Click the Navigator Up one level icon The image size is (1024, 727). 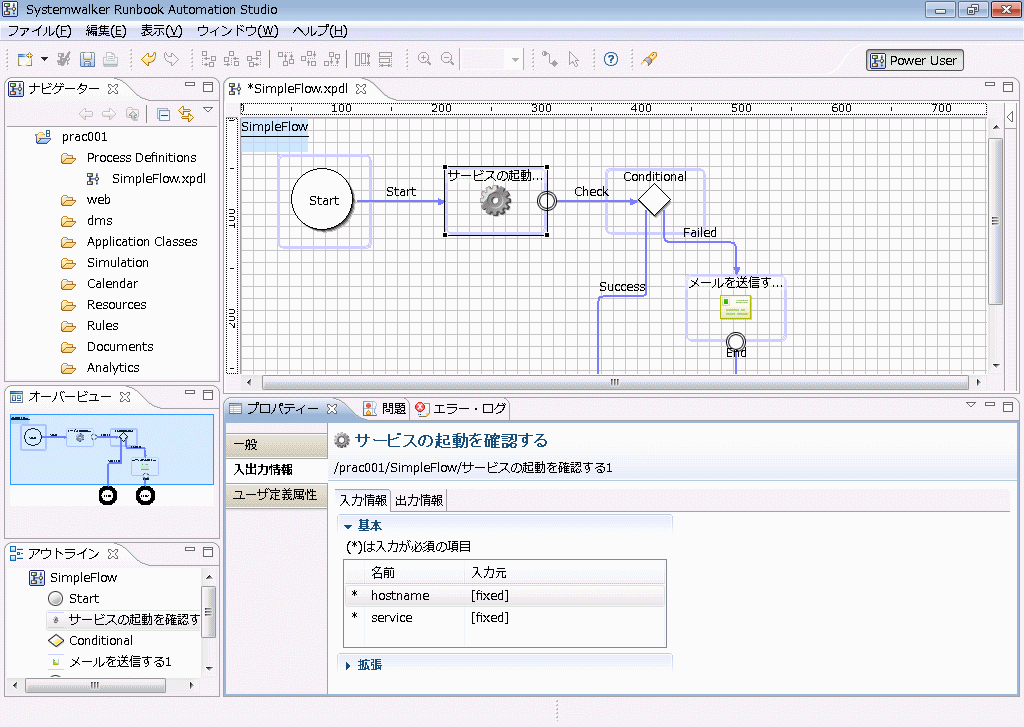(133, 114)
